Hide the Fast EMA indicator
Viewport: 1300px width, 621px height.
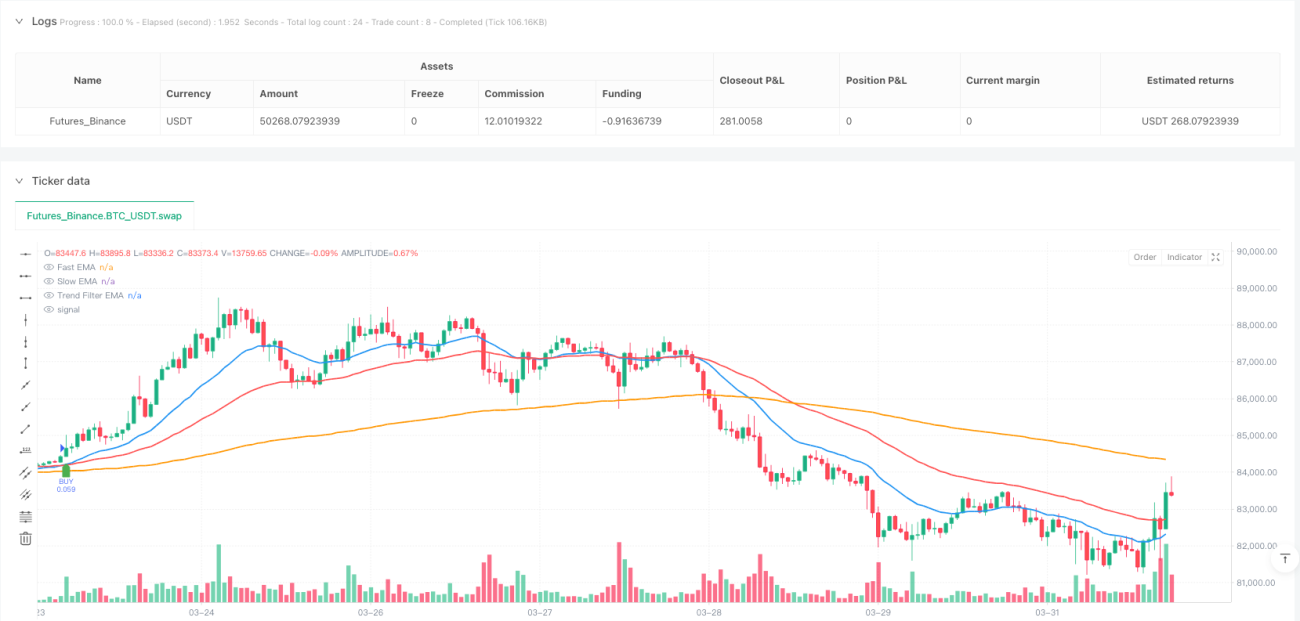click(x=49, y=267)
